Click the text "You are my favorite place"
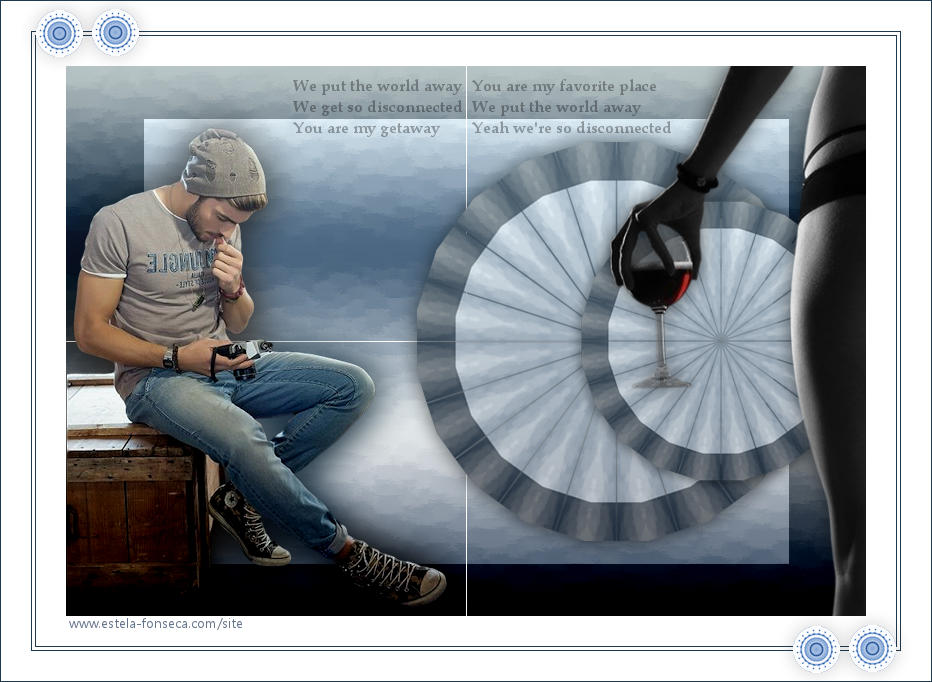 click(x=564, y=86)
